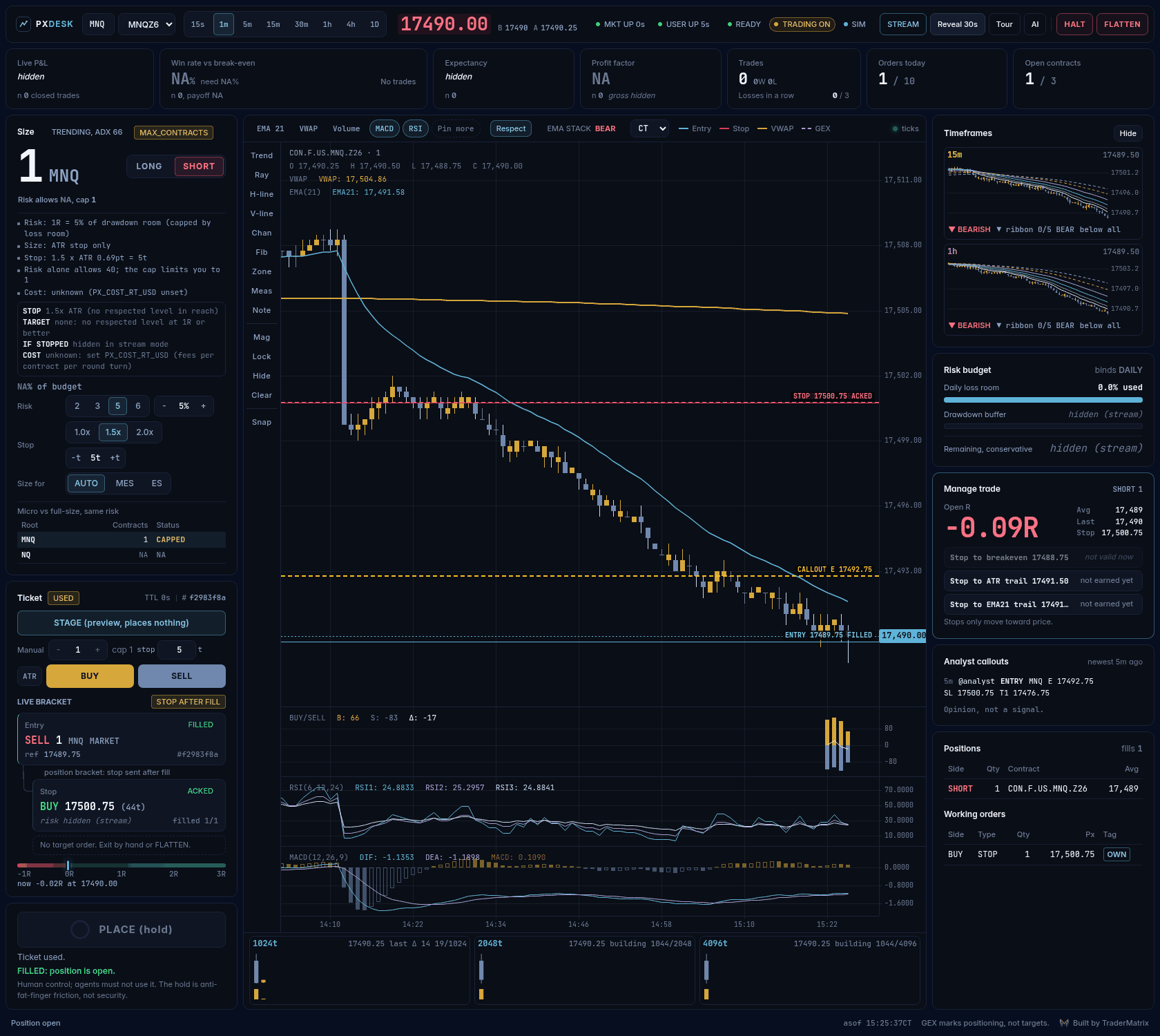Click the FLATTEN button
Screen dimensions: 1160x1036
tap(1122, 24)
